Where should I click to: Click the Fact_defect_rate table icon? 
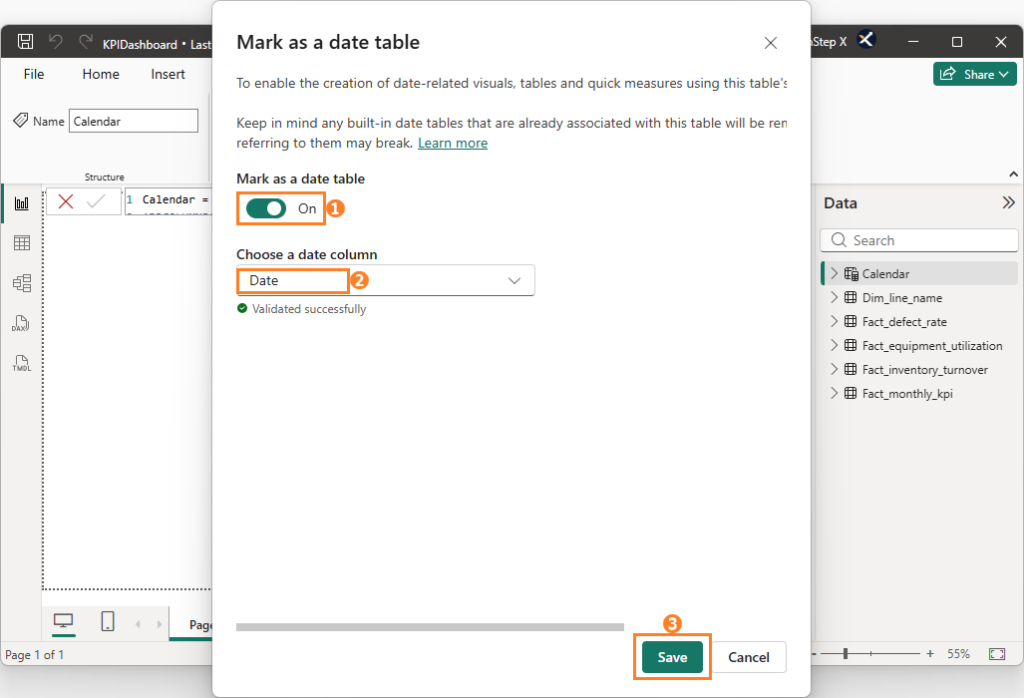pyautogui.click(x=850, y=321)
